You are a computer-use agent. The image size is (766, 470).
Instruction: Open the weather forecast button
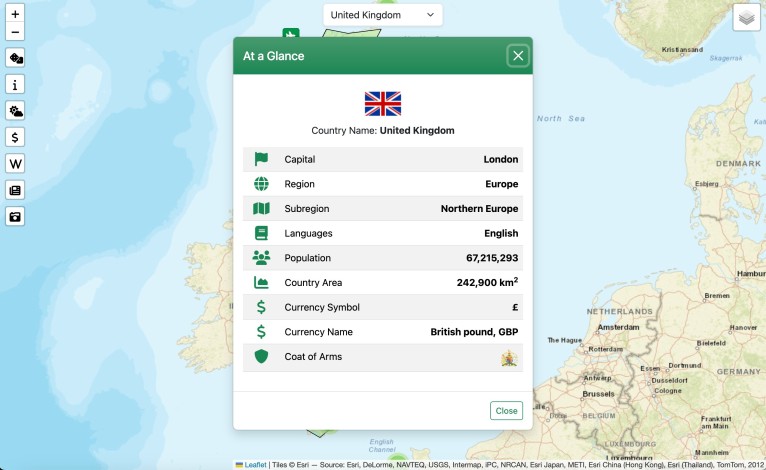[16, 111]
